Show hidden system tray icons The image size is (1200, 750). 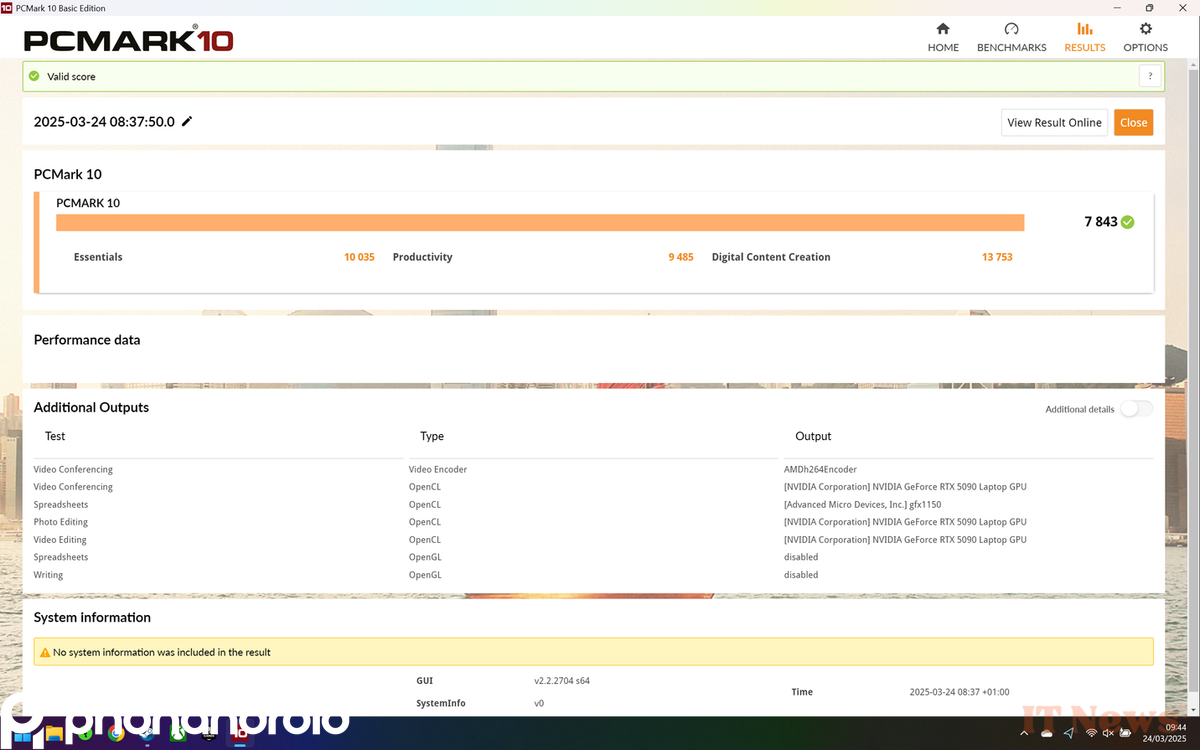click(x=1025, y=733)
